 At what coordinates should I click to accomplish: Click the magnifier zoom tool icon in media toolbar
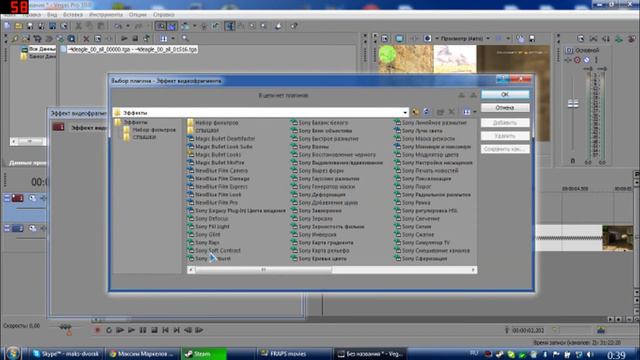(185, 38)
